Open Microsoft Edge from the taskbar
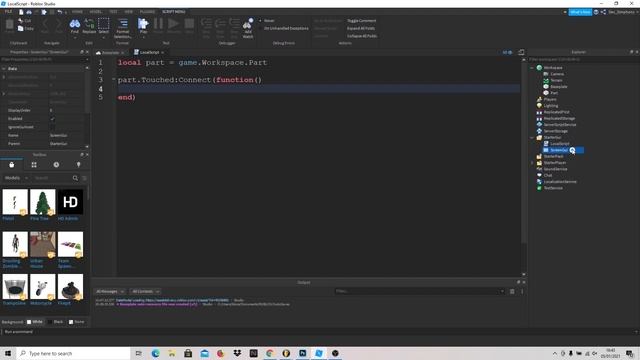640x360 pixels. click(156, 353)
